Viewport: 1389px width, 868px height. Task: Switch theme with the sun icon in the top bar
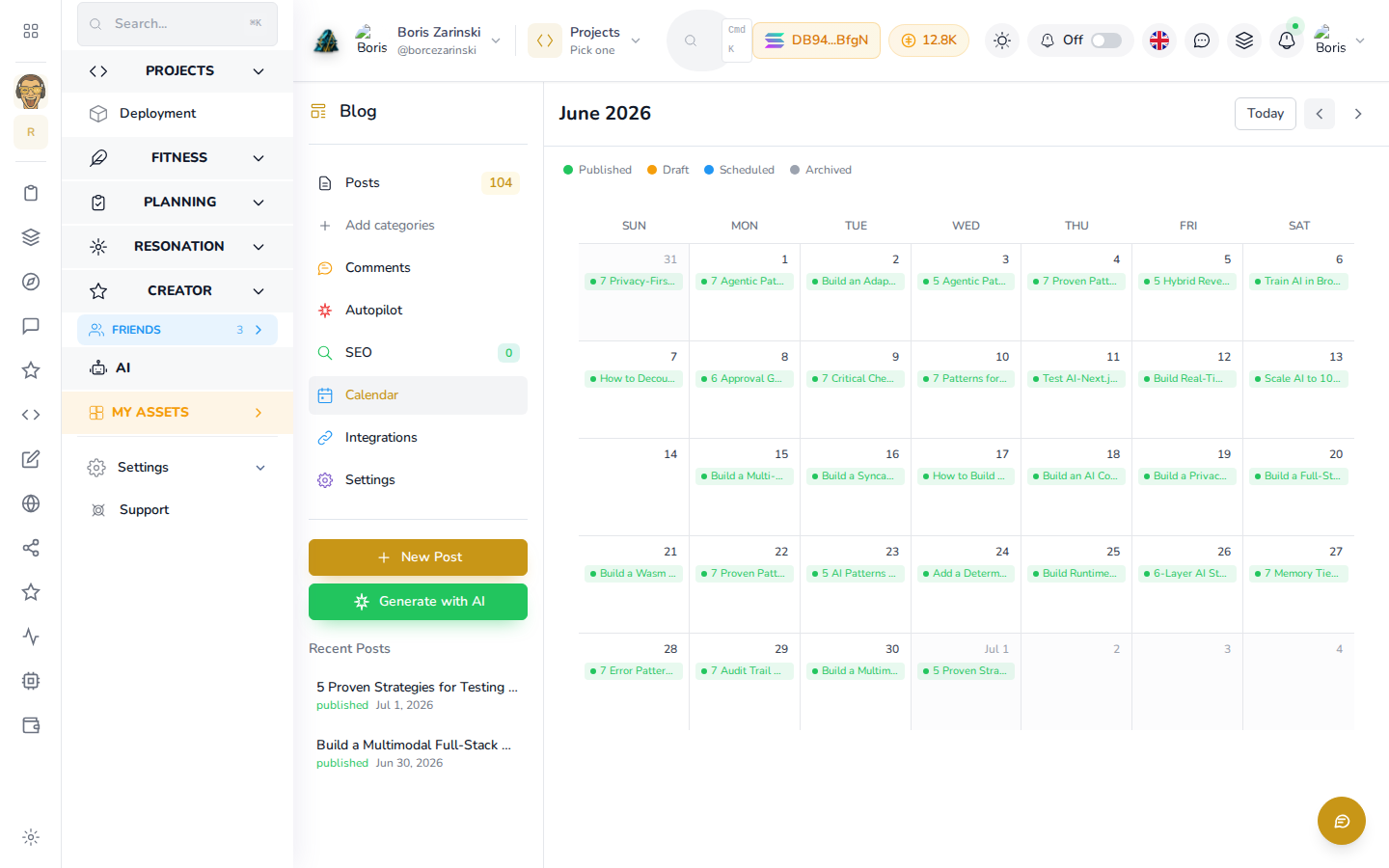(x=1002, y=41)
